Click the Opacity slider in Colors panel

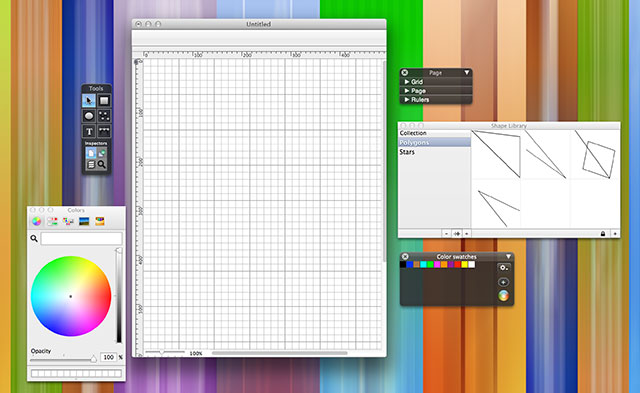point(63,360)
